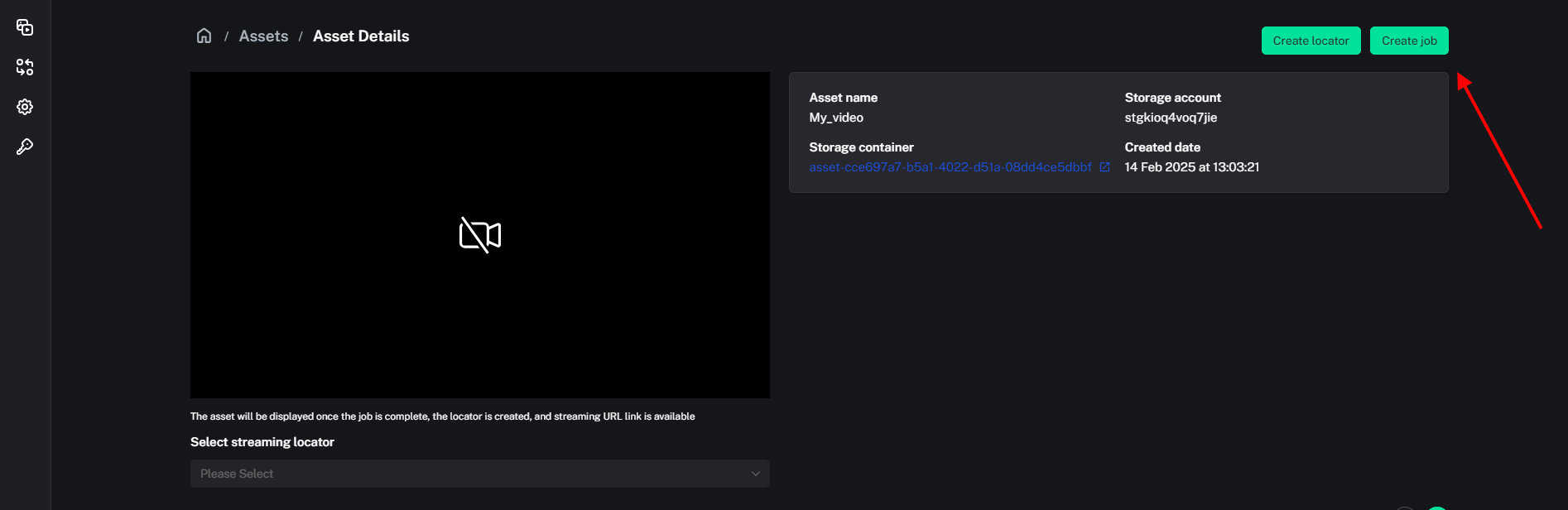Go to home via breadcrumb icon

coord(204,36)
